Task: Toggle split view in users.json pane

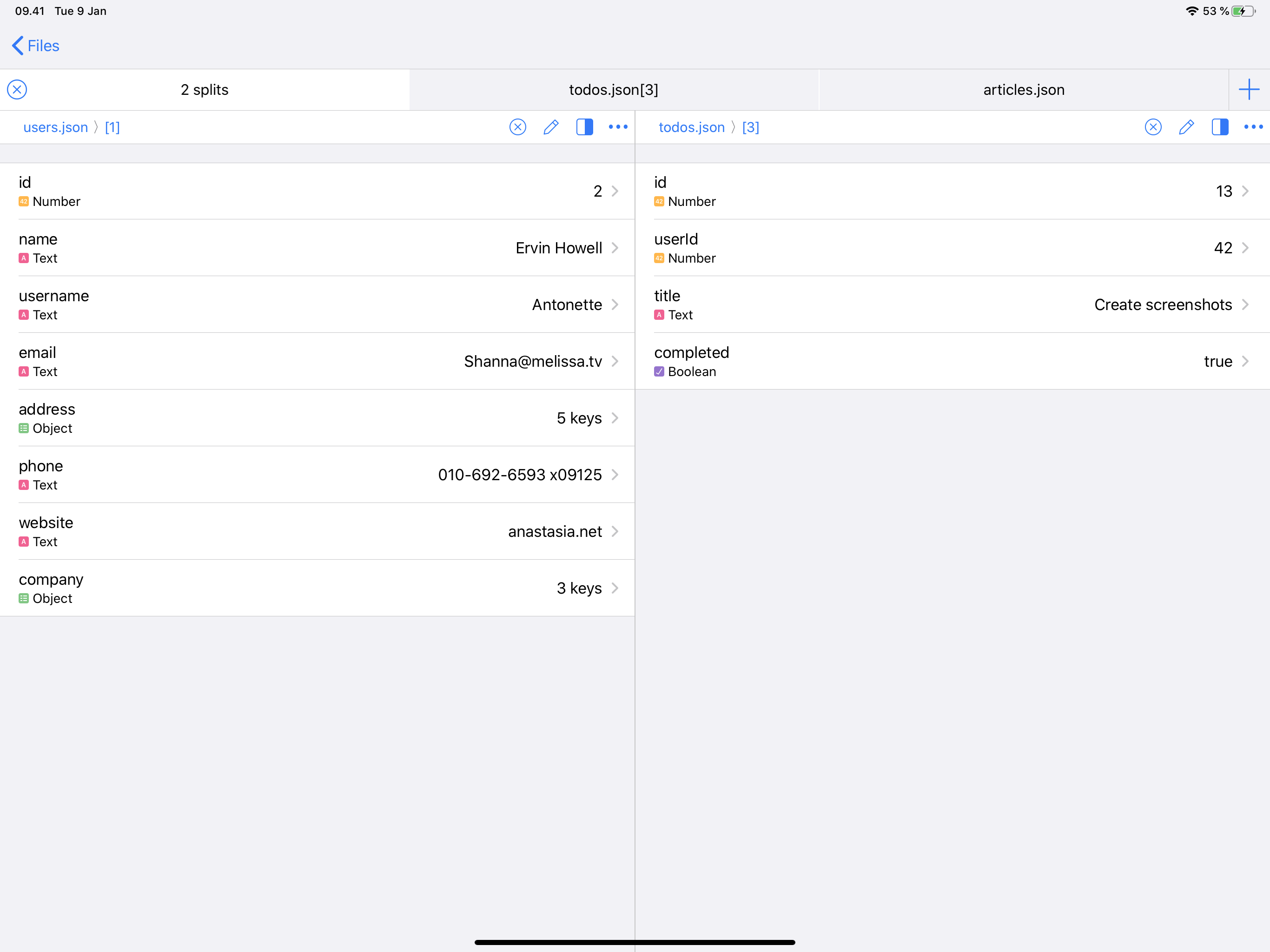Action: (584, 127)
